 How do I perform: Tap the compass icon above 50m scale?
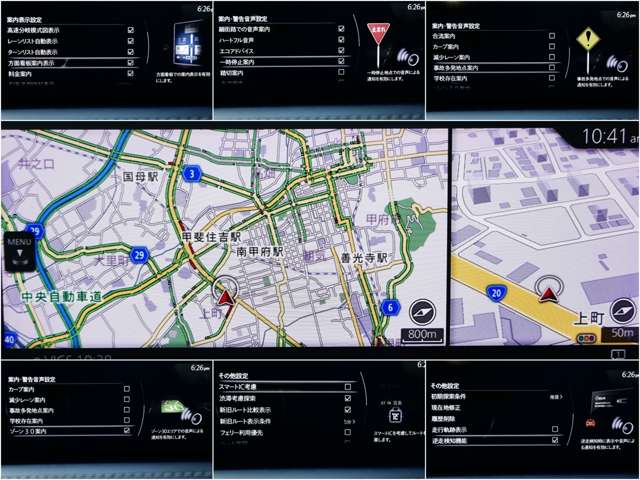pyautogui.click(x=623, y=311)
